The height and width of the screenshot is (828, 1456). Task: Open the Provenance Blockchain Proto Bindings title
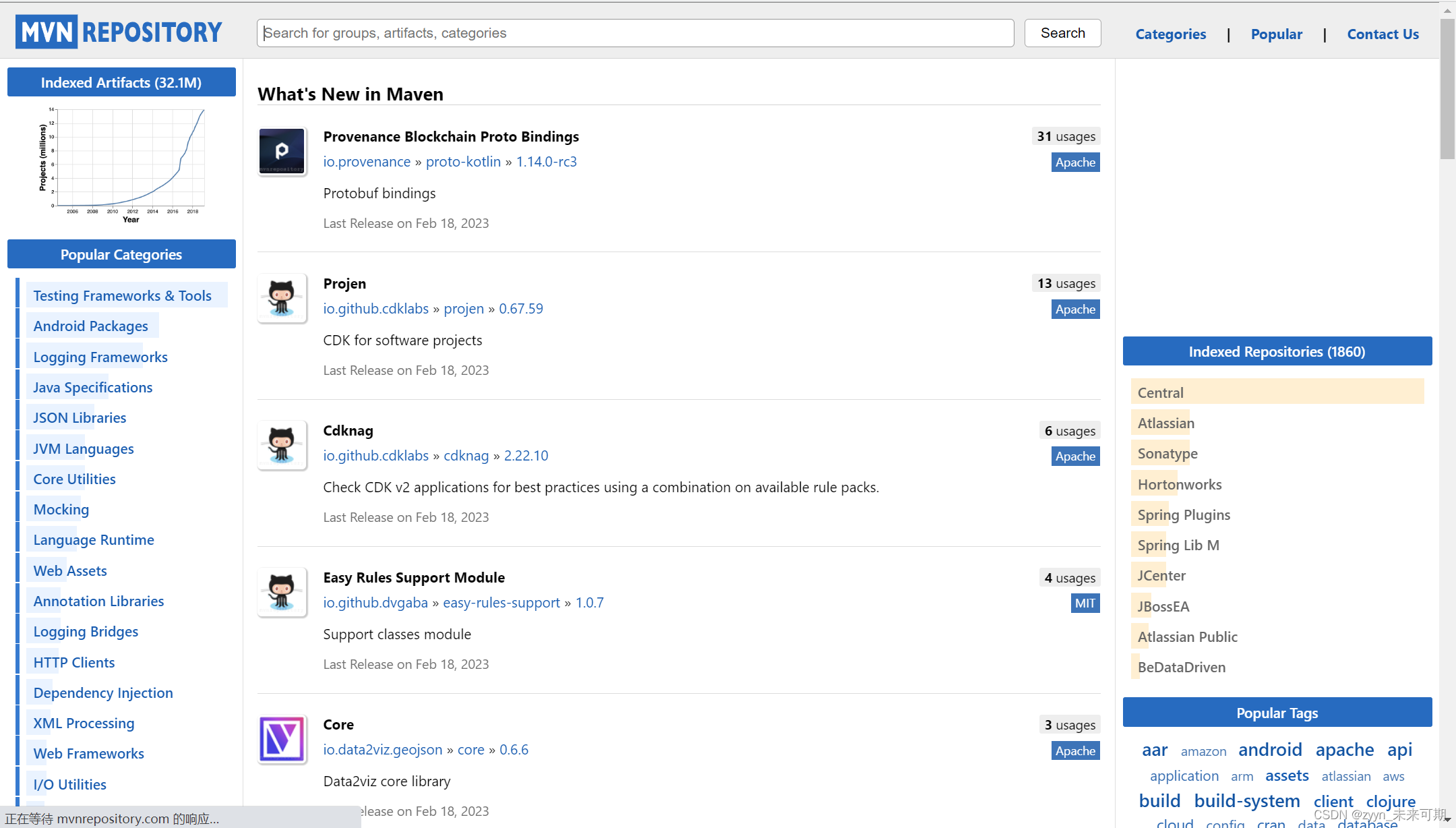click(451, 136)
